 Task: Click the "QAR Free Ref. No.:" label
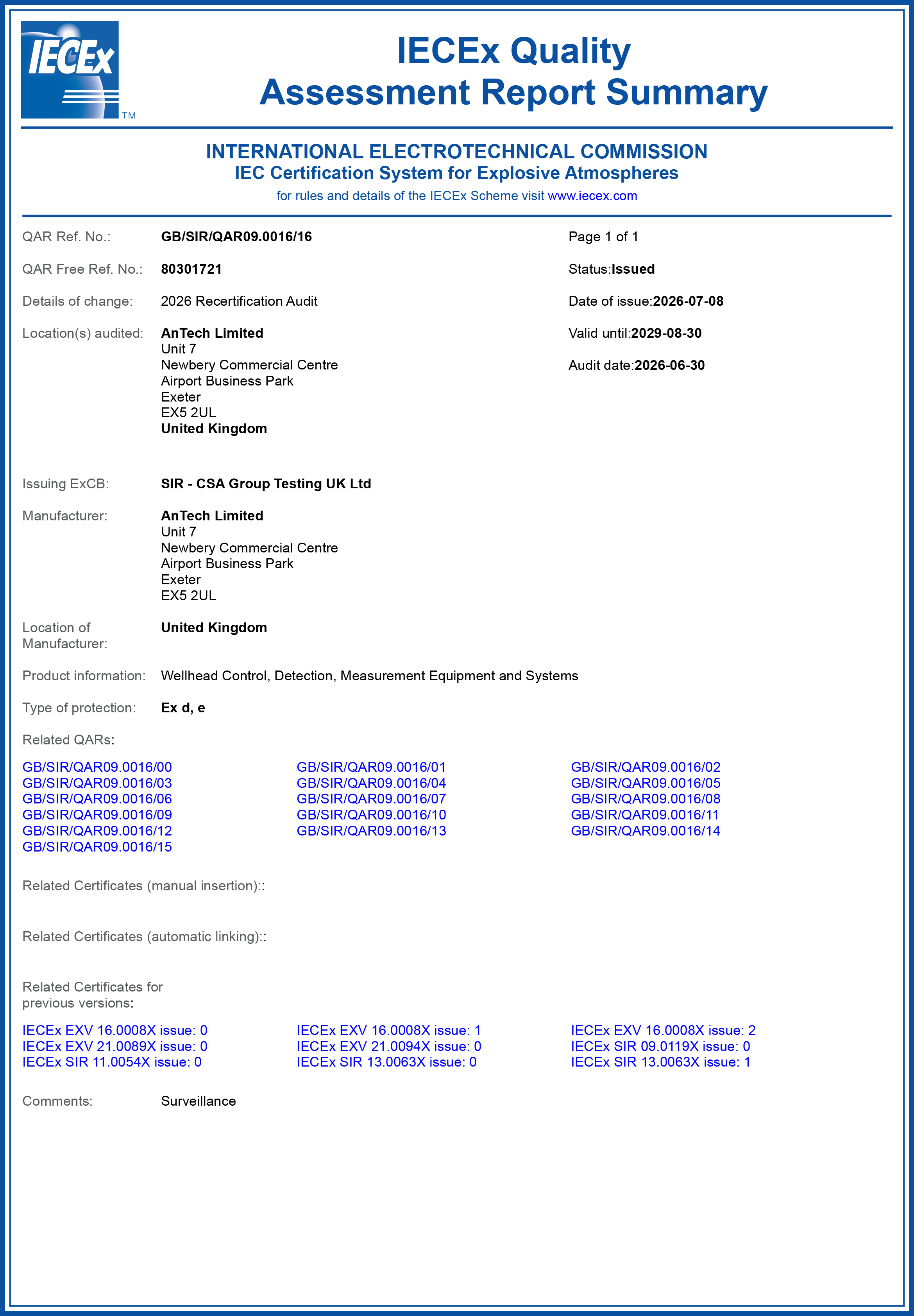[x=82, y=269]
